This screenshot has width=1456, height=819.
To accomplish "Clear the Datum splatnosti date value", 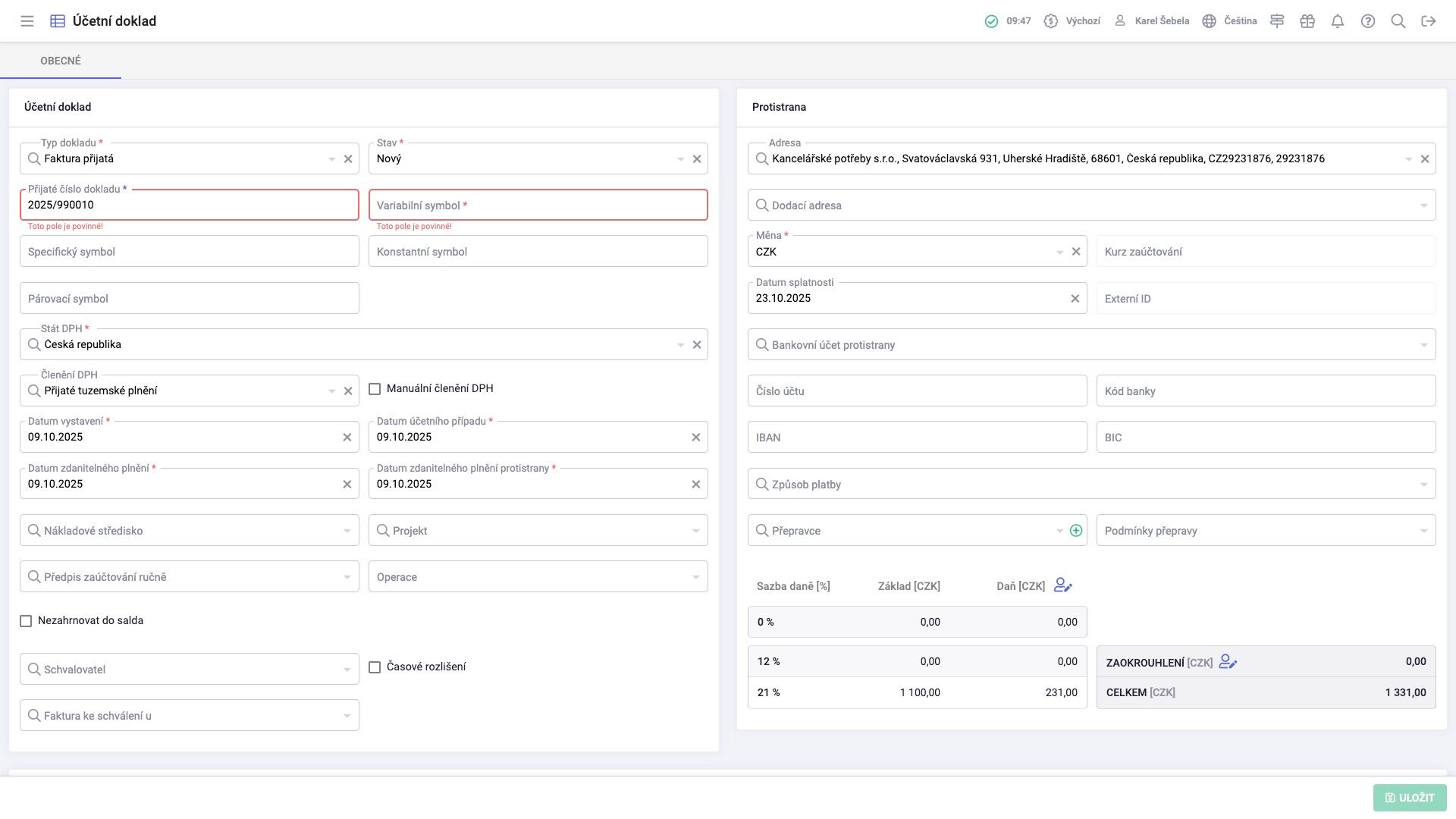I will [x=1075, y=299].
